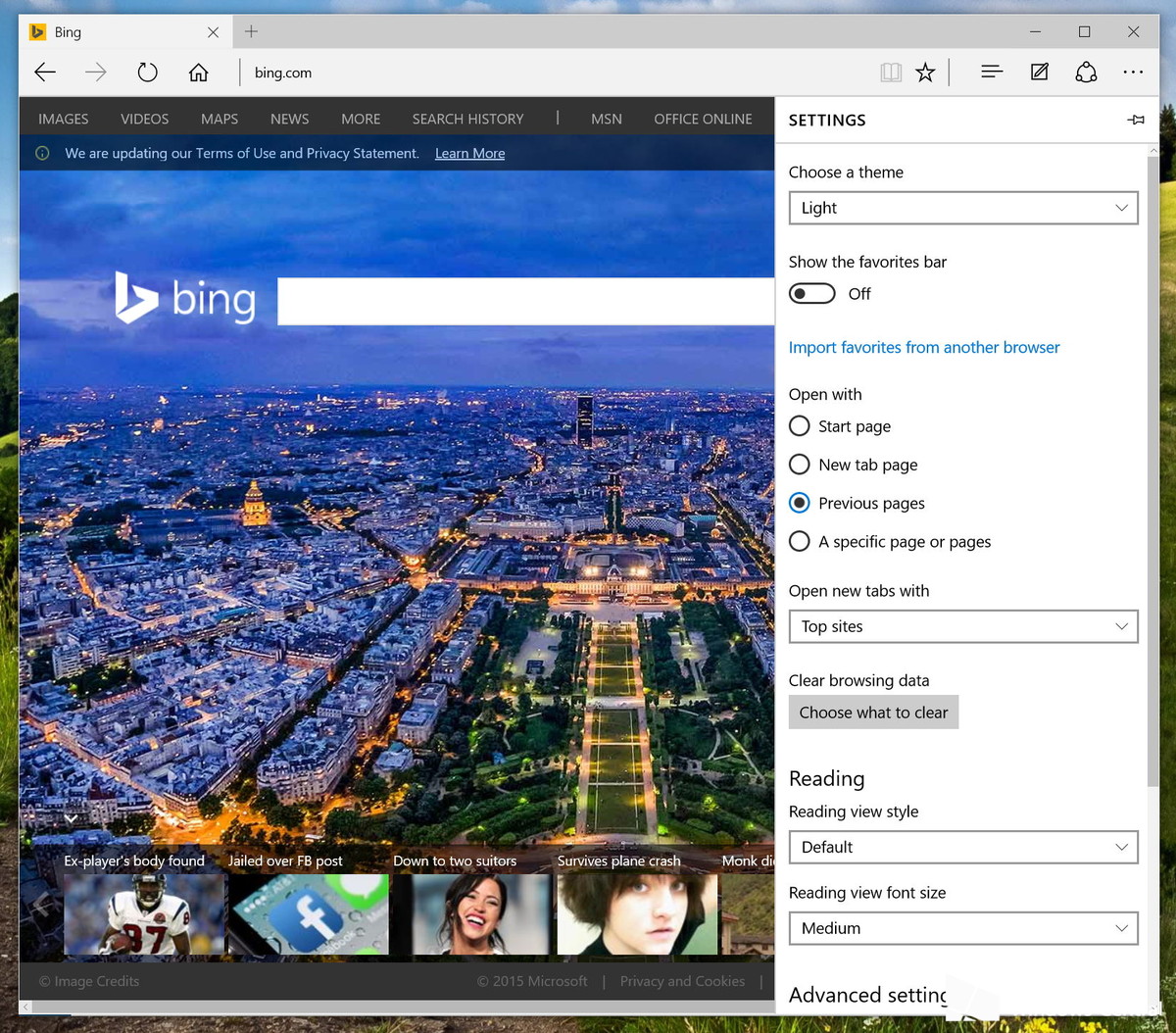Collapse the news carousel chevron
The height and width of the screenshot is (1033, 1176).
[x=71, y=818]
